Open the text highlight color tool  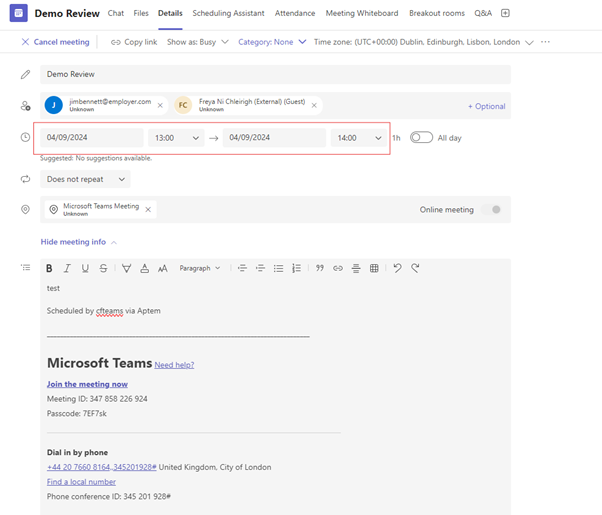pyautogui.click(x=126, y=268)
